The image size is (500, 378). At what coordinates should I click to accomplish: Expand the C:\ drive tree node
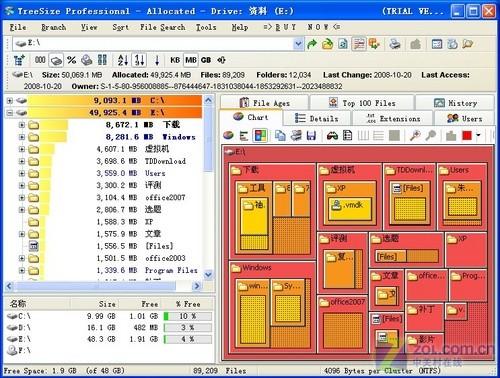[x=10, y=100]
